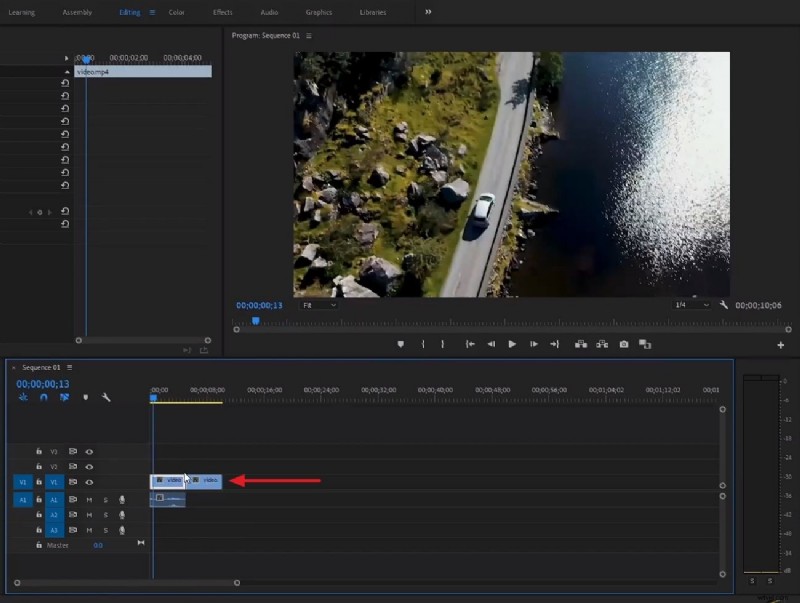The image size is (800, 603).
Task: Toggle visibility eye on track V1
Action: tap(89, 481)
